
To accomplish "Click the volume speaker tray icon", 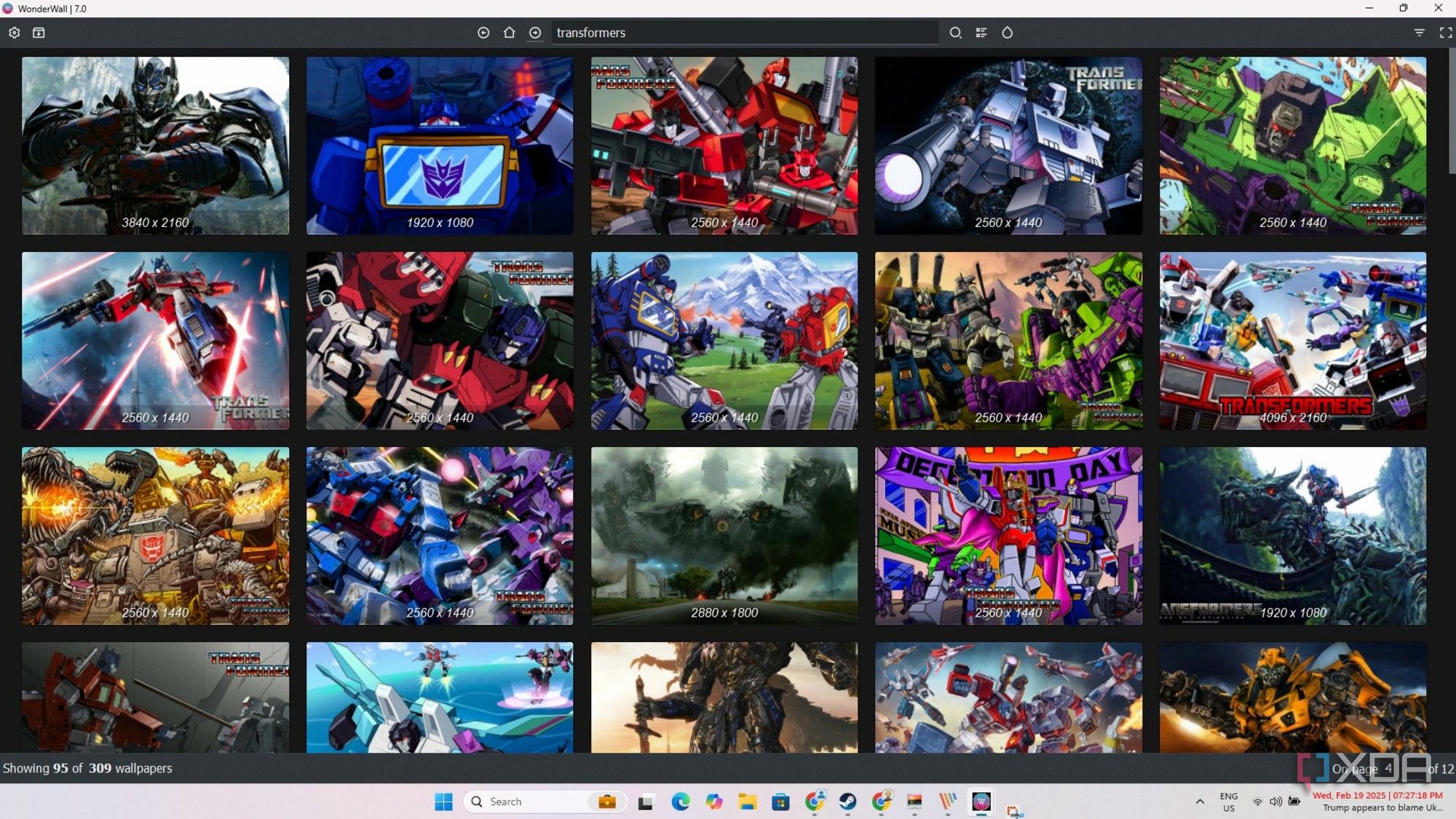I will click(1275, 802).
